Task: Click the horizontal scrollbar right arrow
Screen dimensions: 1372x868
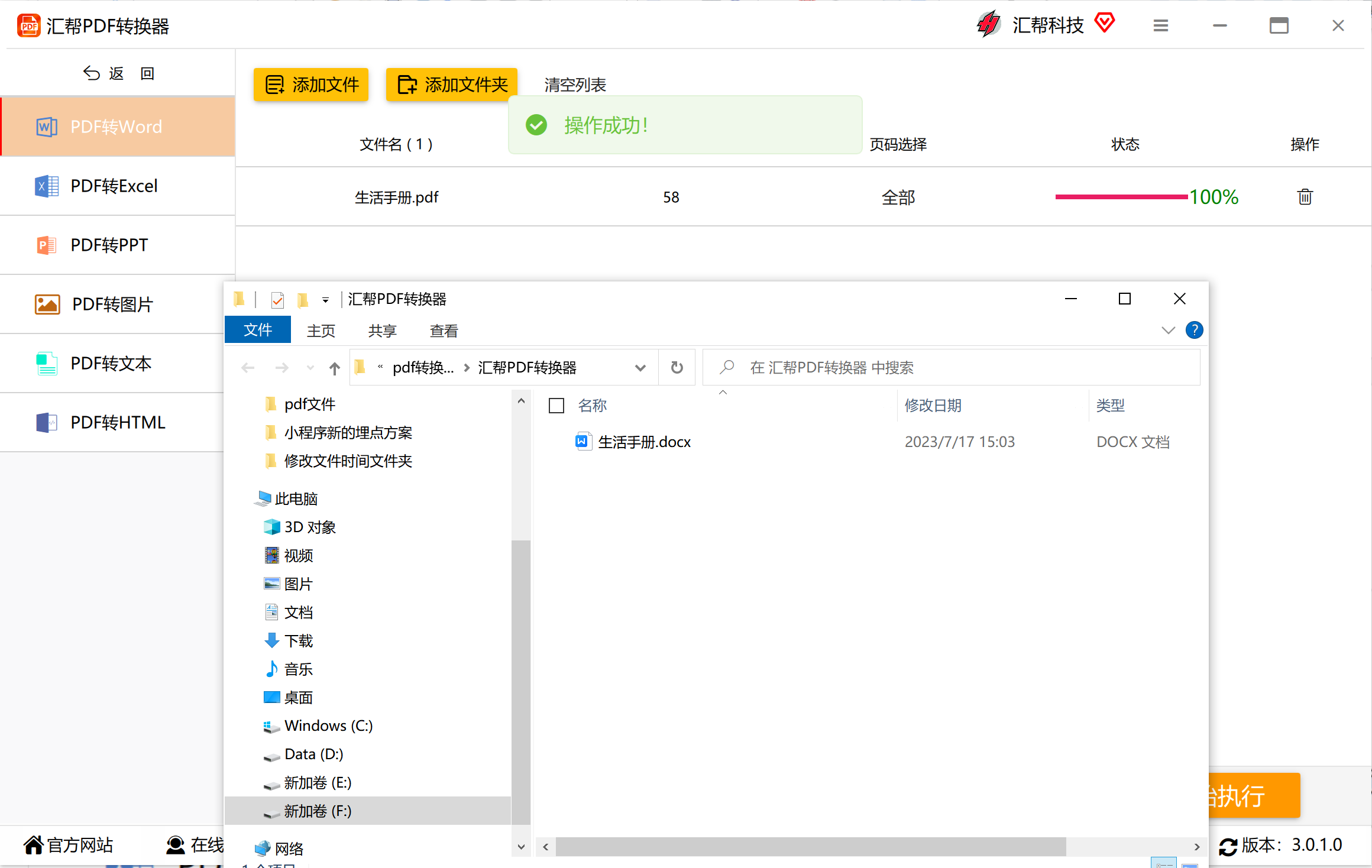Action: click(1197, 847)
